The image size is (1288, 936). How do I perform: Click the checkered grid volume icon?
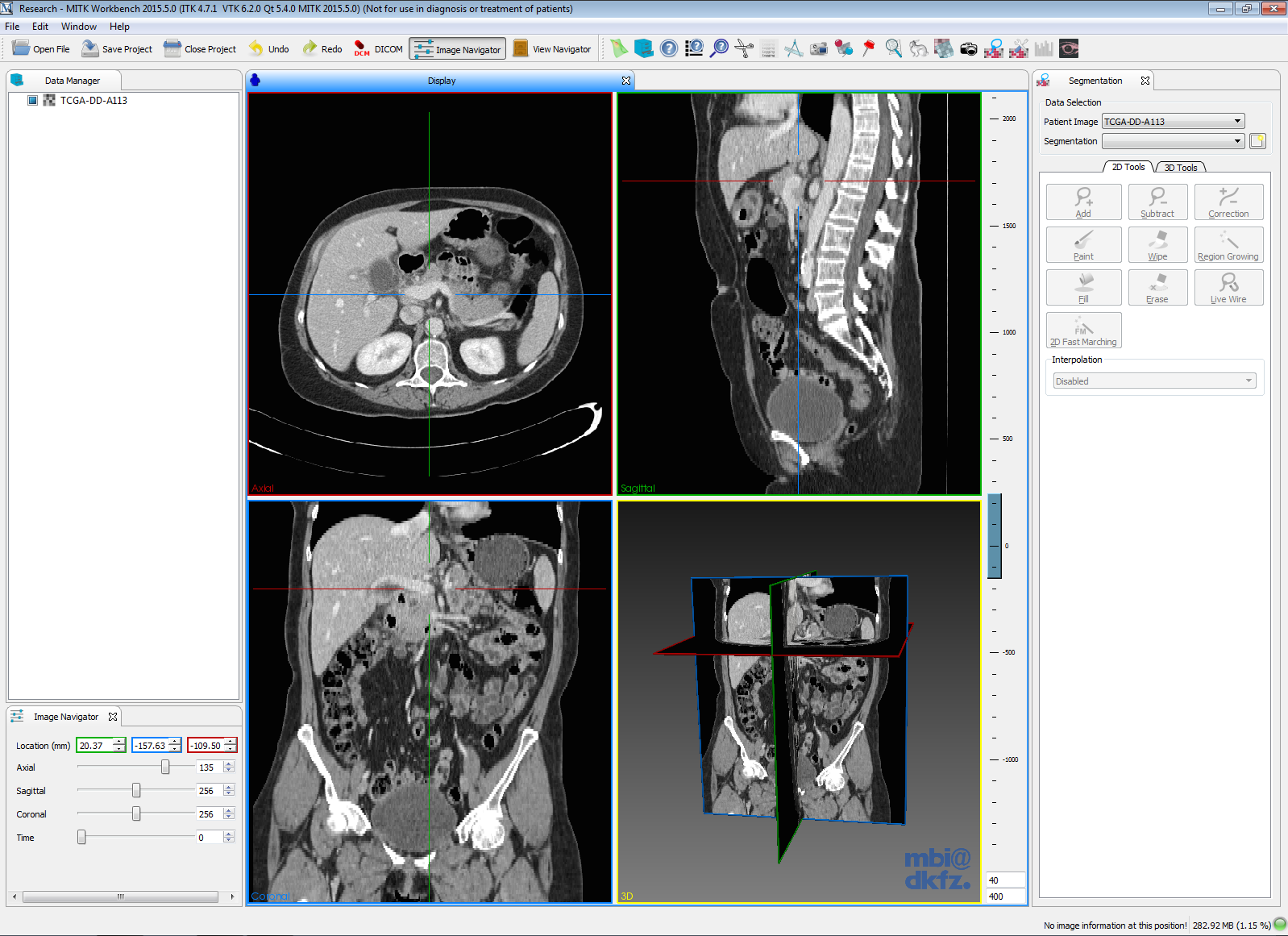click(x=944, y=48)
